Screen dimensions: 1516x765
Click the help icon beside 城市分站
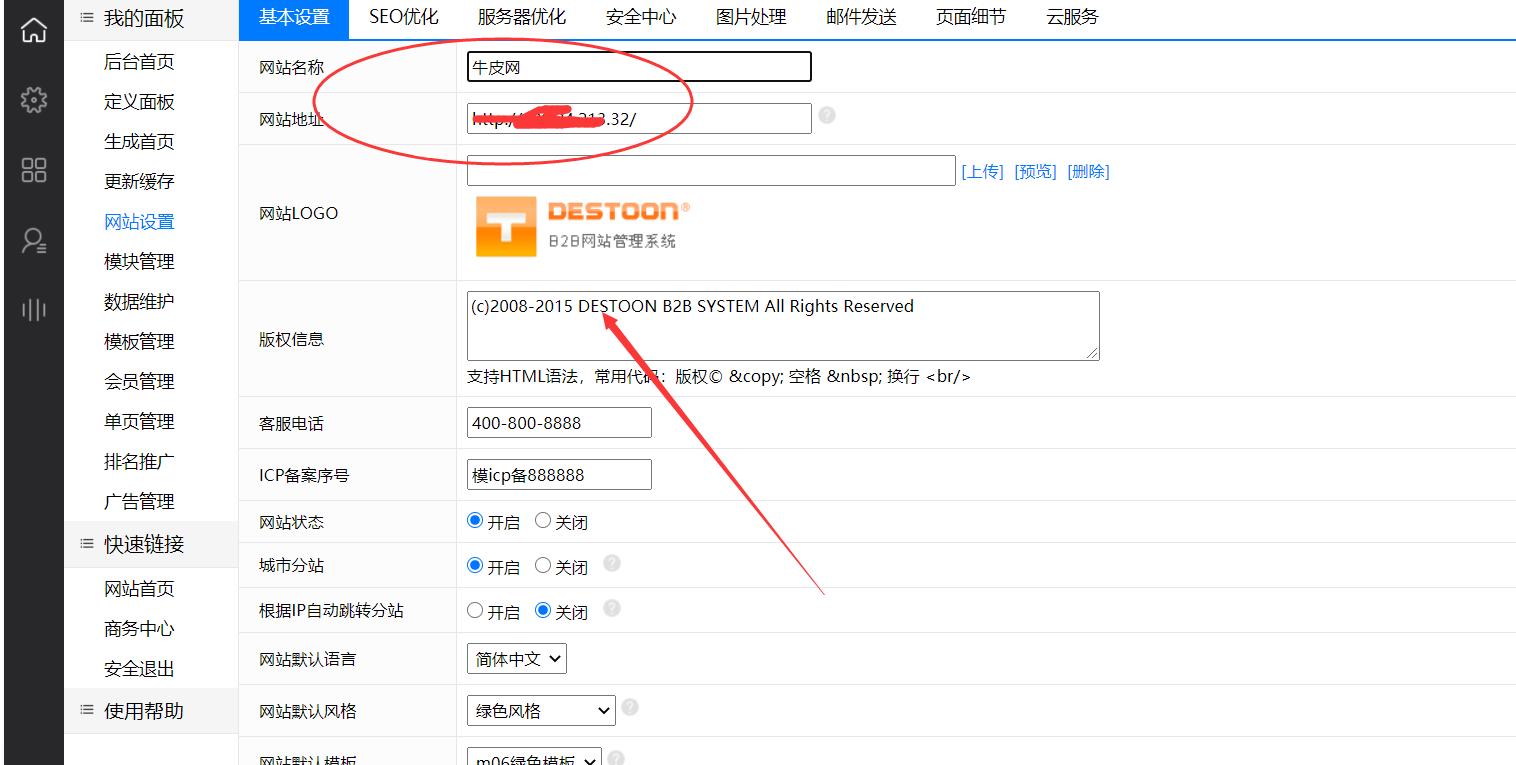click(610, 564)
